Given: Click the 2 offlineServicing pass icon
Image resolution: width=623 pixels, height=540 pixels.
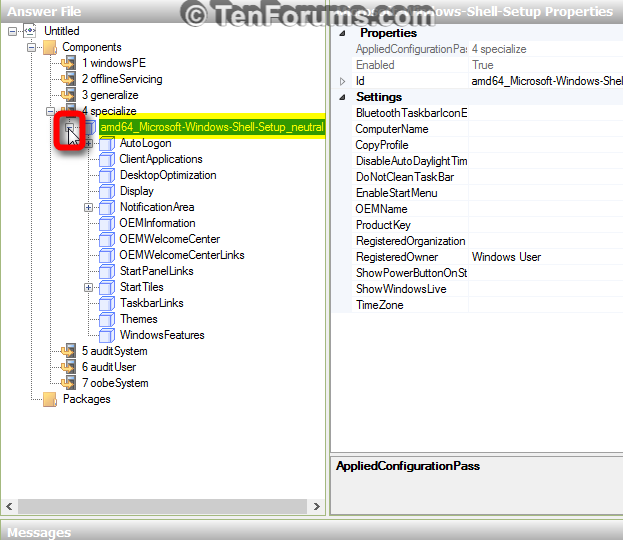Looking at the screenshot, I should pos(68,79).
